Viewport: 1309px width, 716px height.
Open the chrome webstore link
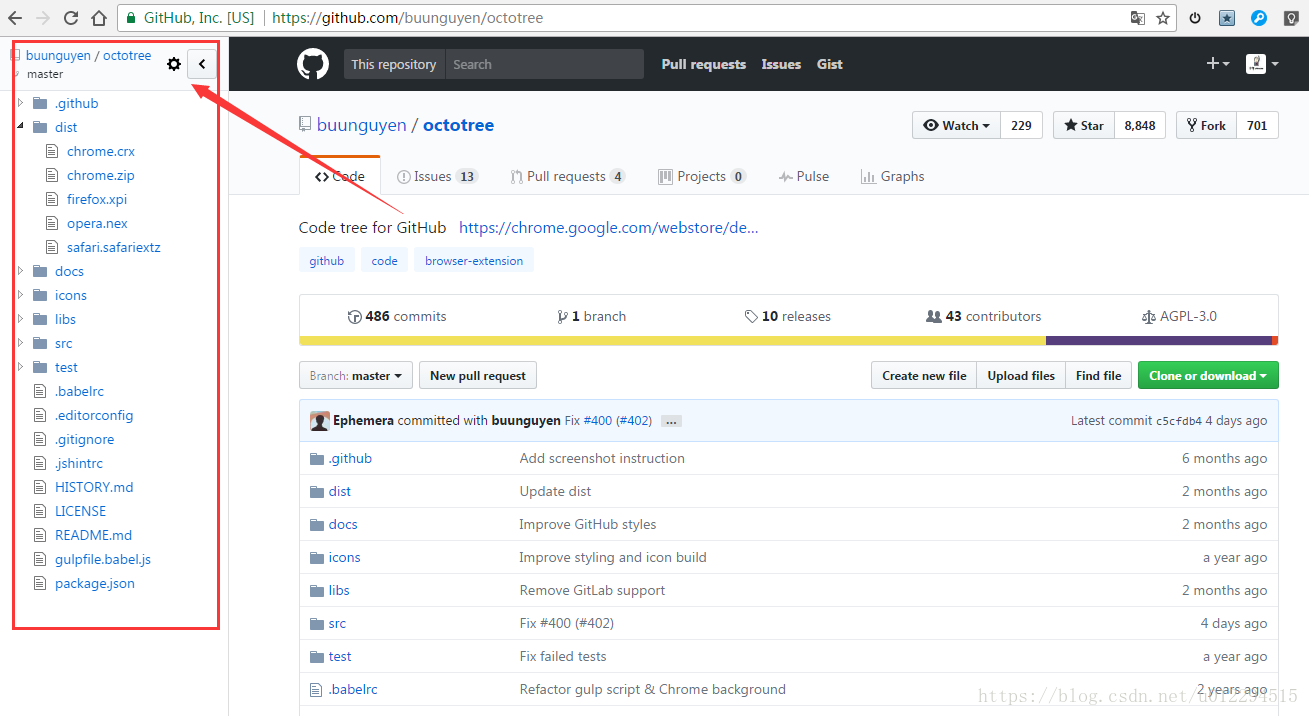pos(608,227)
